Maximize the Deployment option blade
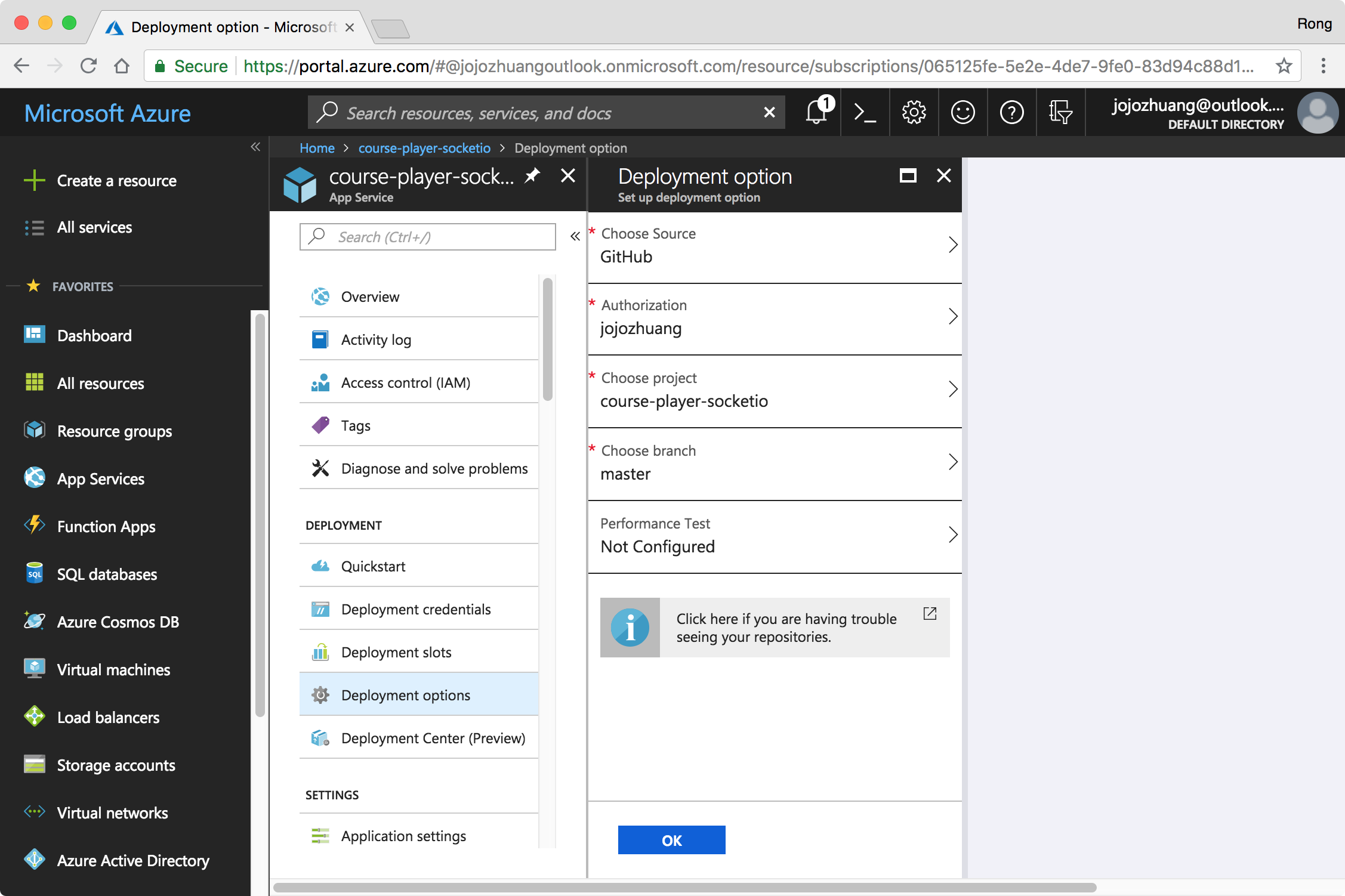This screenshot has width=1345, height=896. pyautogui.click(x=908, y=175)
